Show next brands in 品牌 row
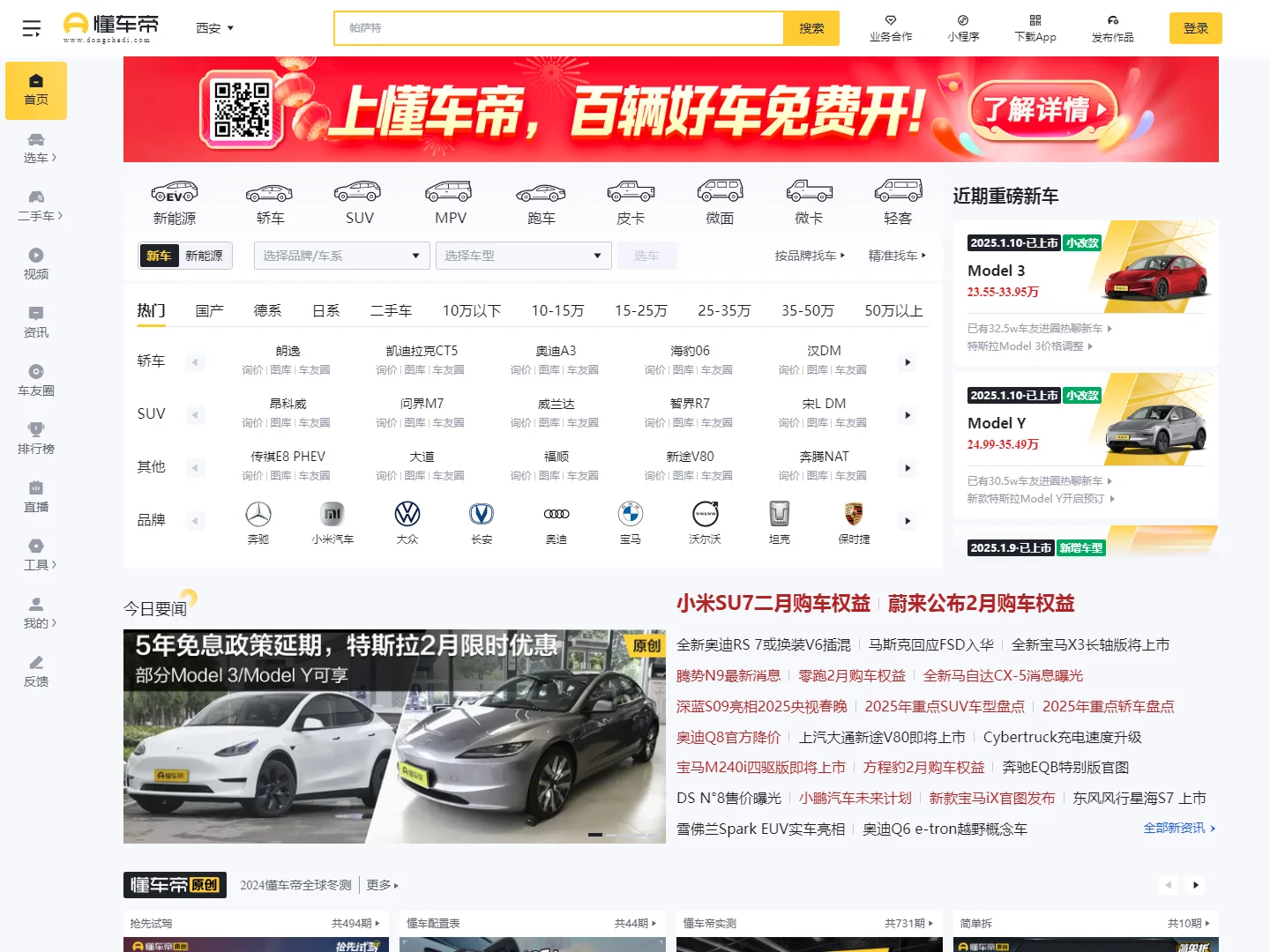The image size is (1270, 952). [x=908, y=521]
